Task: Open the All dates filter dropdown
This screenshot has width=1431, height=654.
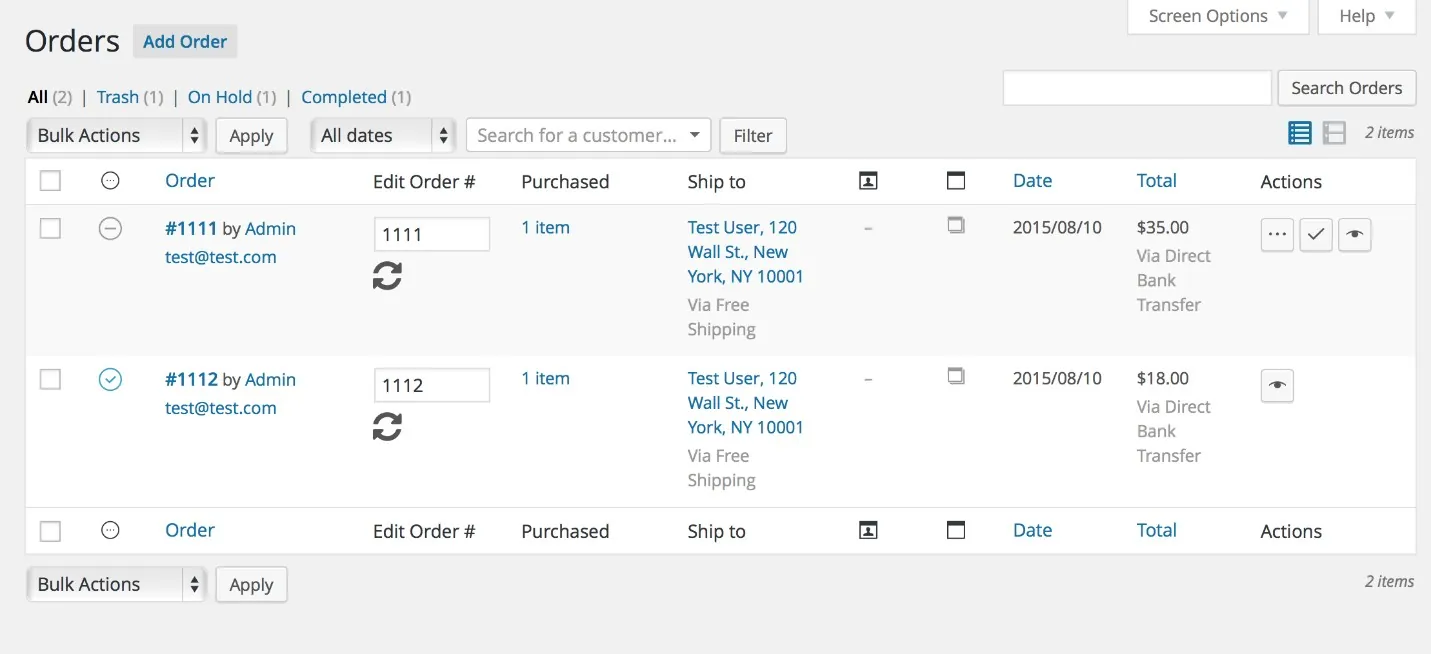Action: 383,134
